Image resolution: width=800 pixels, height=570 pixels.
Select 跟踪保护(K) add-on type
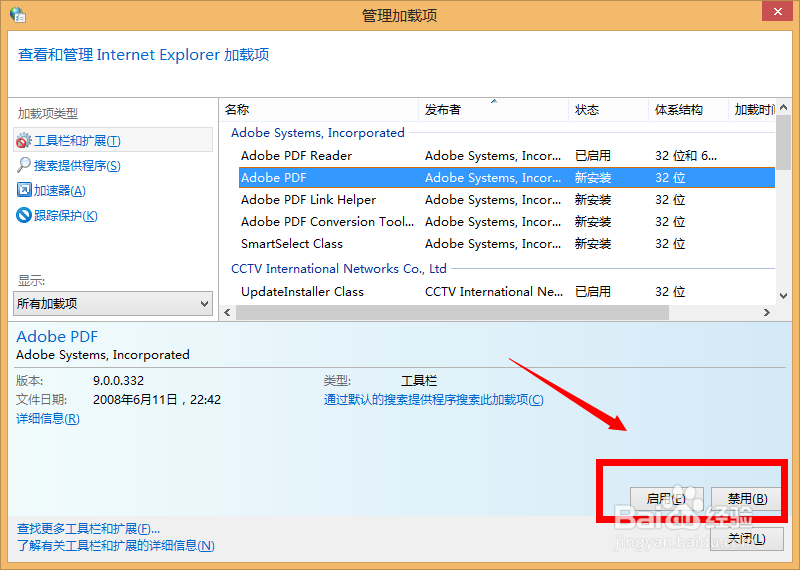(x=65, y=215)
